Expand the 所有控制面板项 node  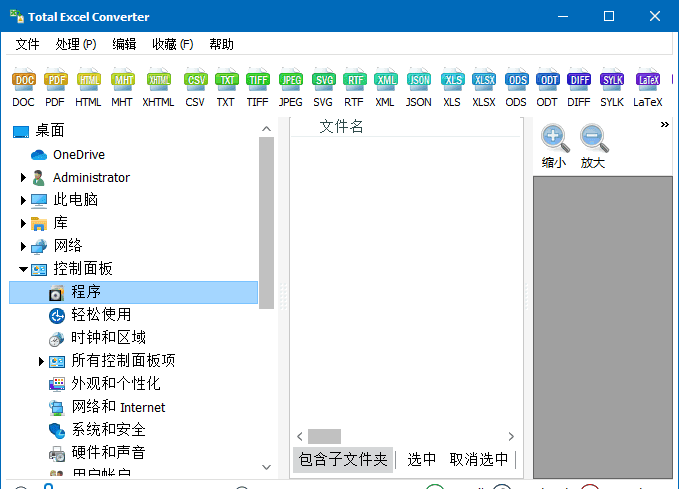(41, 361)
